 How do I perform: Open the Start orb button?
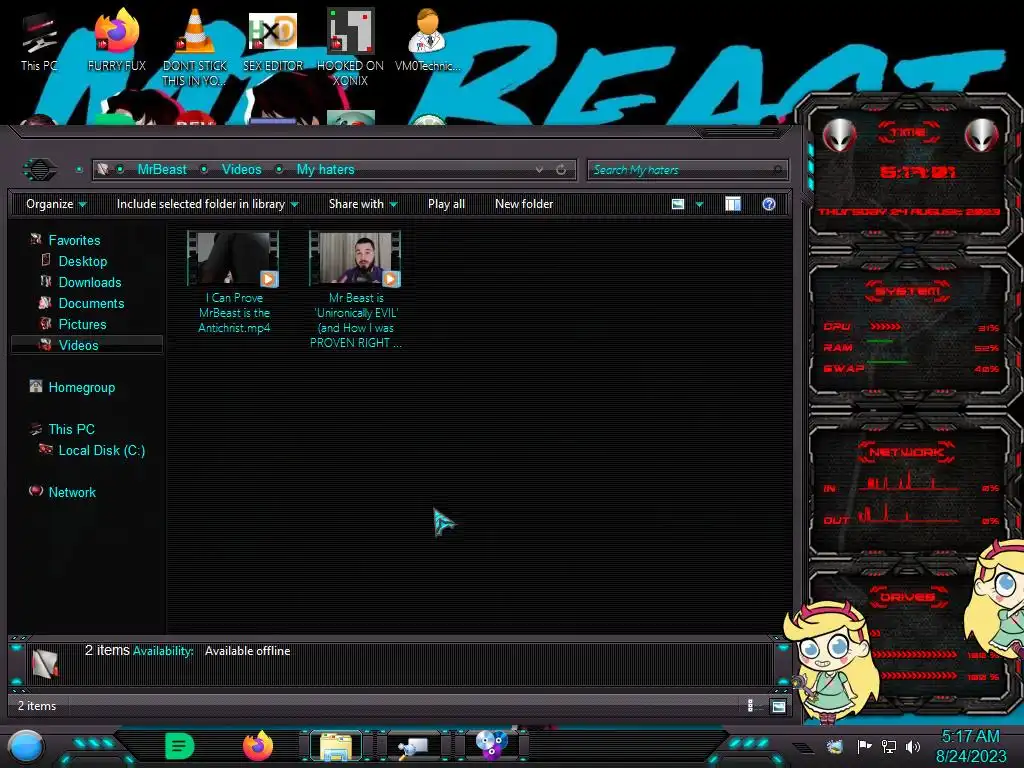tap(26, 746)
